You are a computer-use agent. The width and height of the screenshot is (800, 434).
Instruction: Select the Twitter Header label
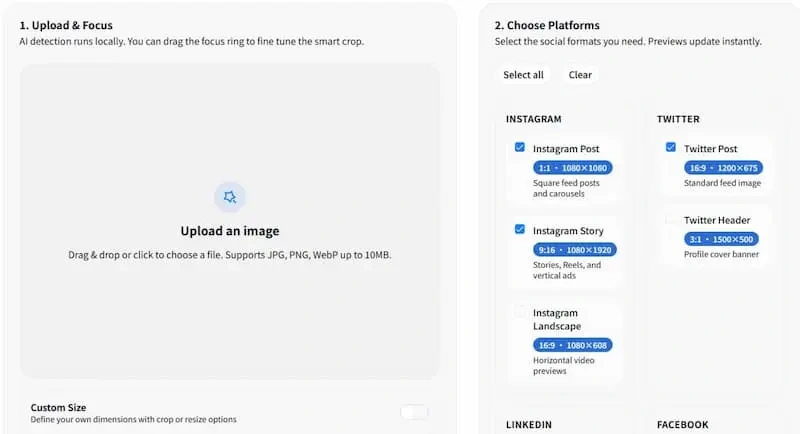click(x=716, y=220)
